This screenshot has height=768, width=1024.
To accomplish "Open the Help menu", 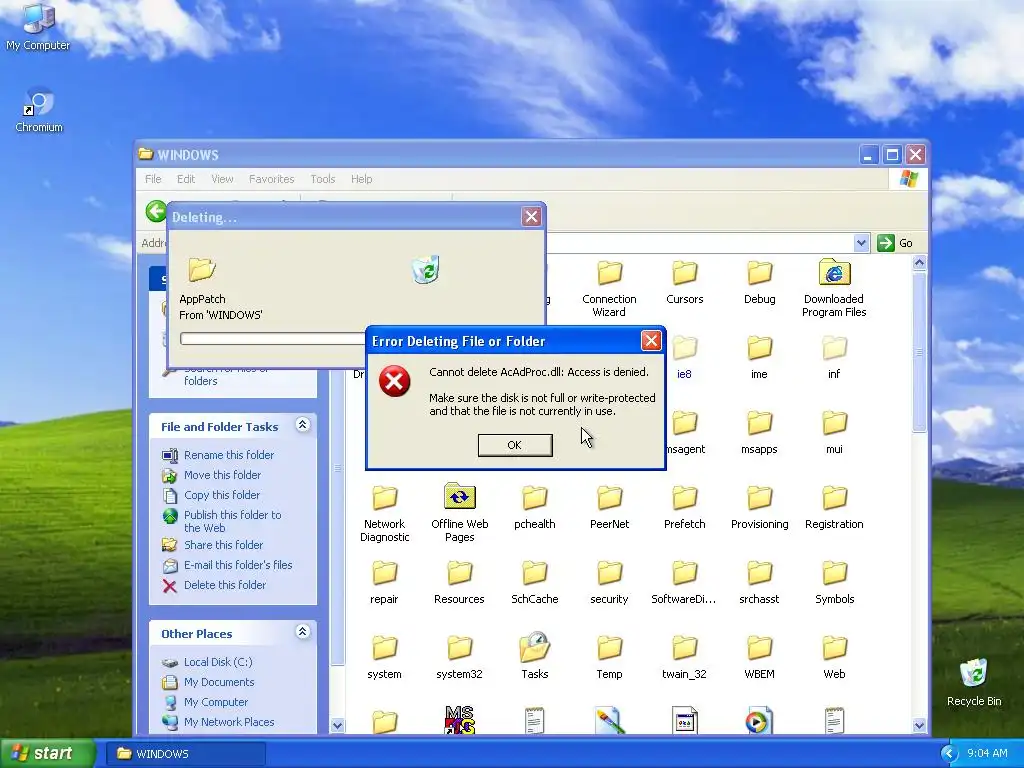I will (361, 179).
